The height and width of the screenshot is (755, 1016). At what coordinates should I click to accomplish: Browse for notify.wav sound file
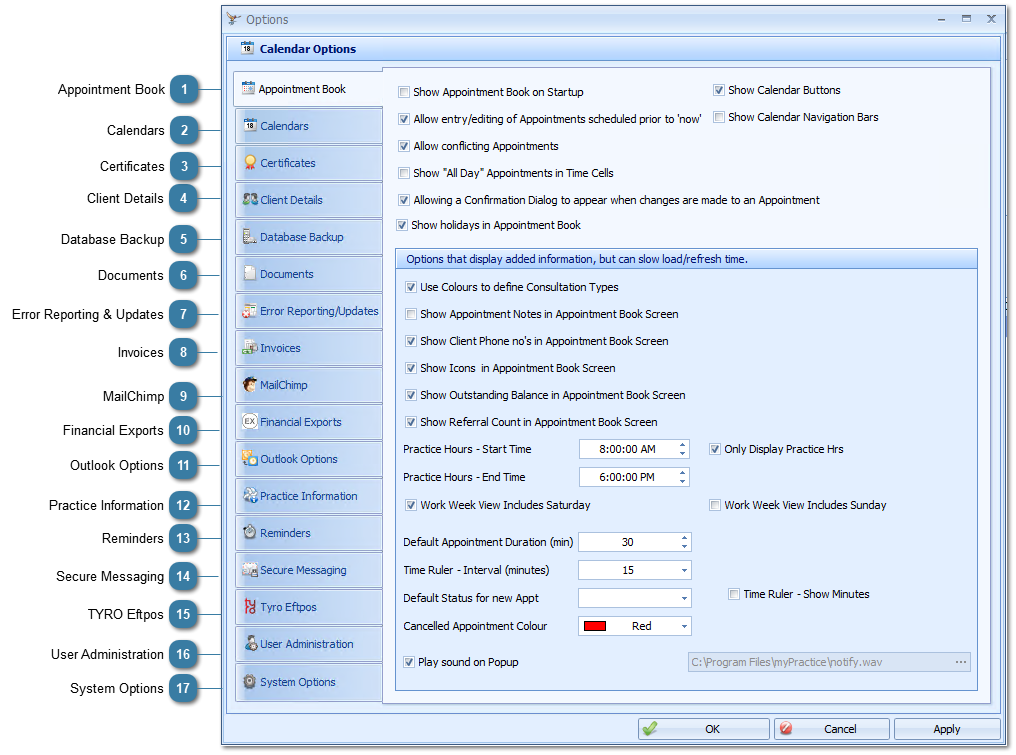pyautogui.click(x=960, y=662)
